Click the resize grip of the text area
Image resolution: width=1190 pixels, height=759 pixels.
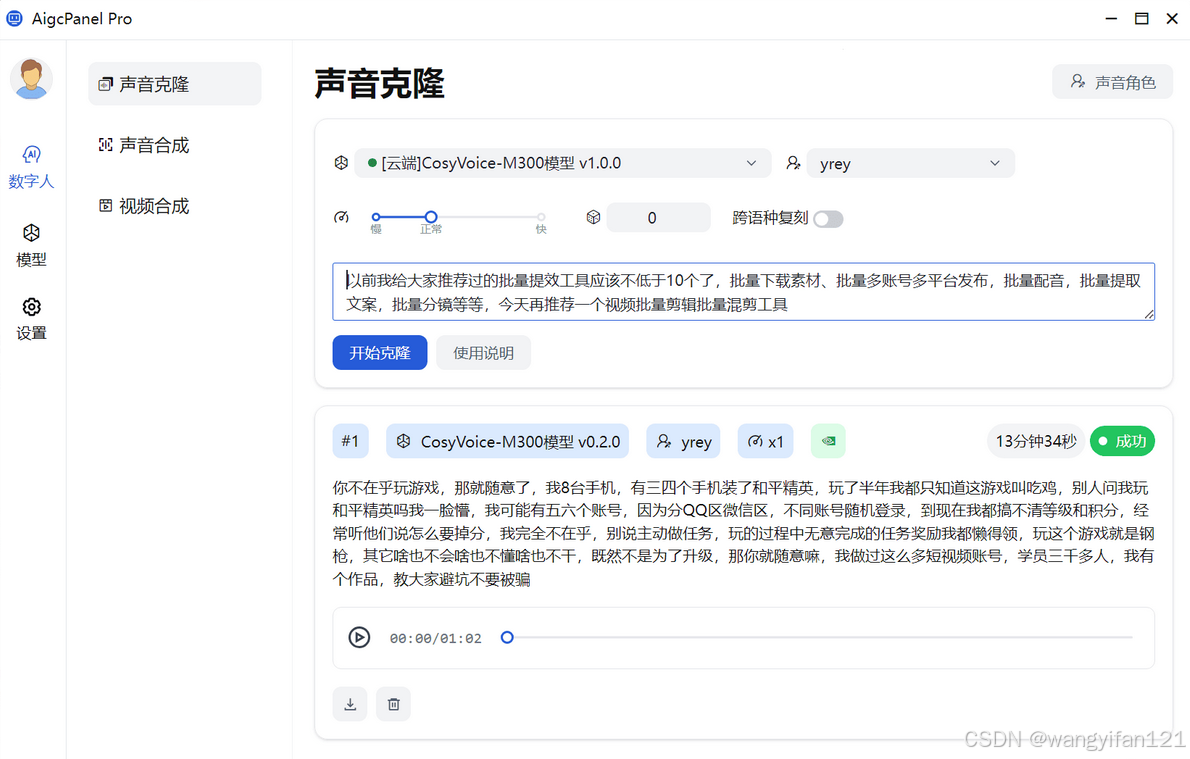1149,314
